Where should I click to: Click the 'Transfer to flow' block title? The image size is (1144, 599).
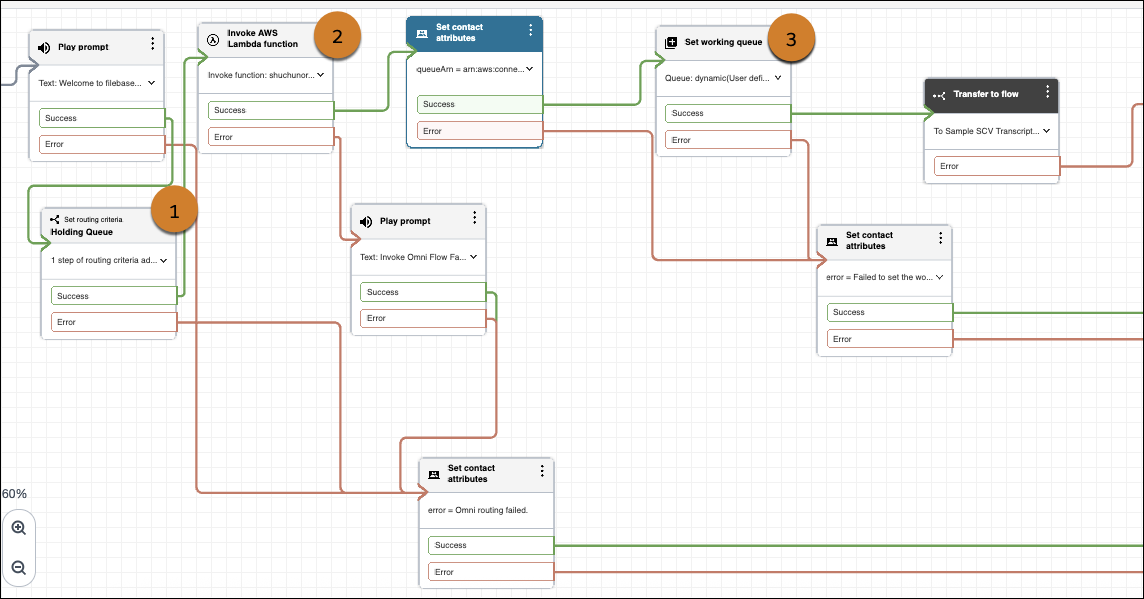point(986,94)
